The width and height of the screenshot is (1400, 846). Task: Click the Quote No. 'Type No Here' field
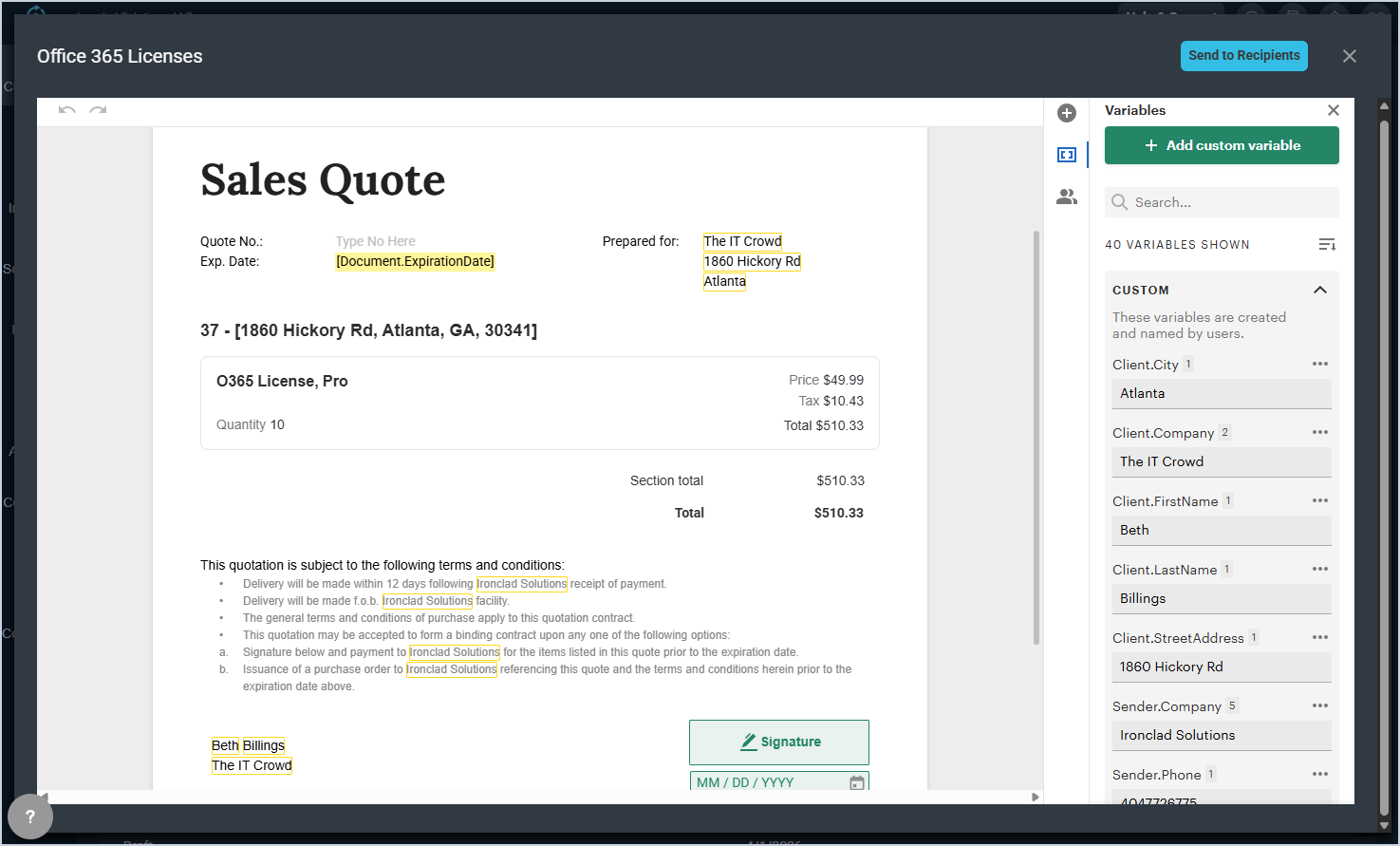point(375,241)
